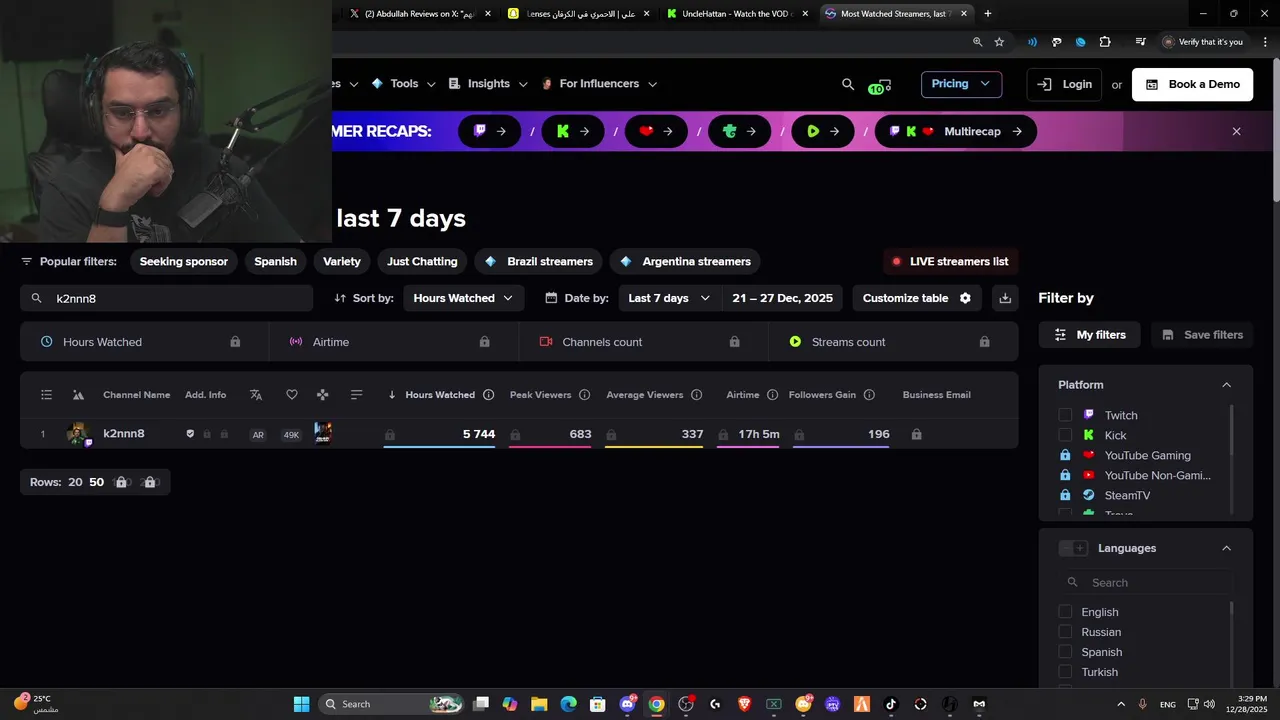Click the k2nnn8 channel search field
This screenshot has width=1280, height=720.
click(167, 298)
